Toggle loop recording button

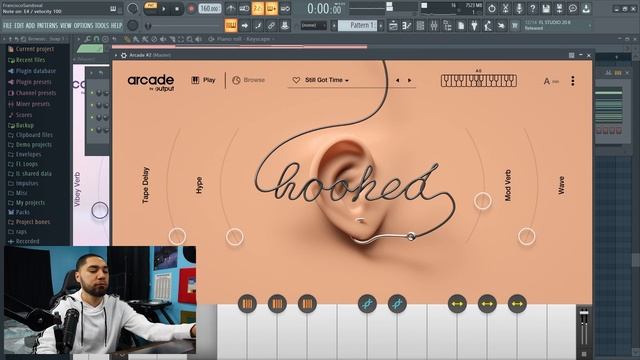point(285,8)
